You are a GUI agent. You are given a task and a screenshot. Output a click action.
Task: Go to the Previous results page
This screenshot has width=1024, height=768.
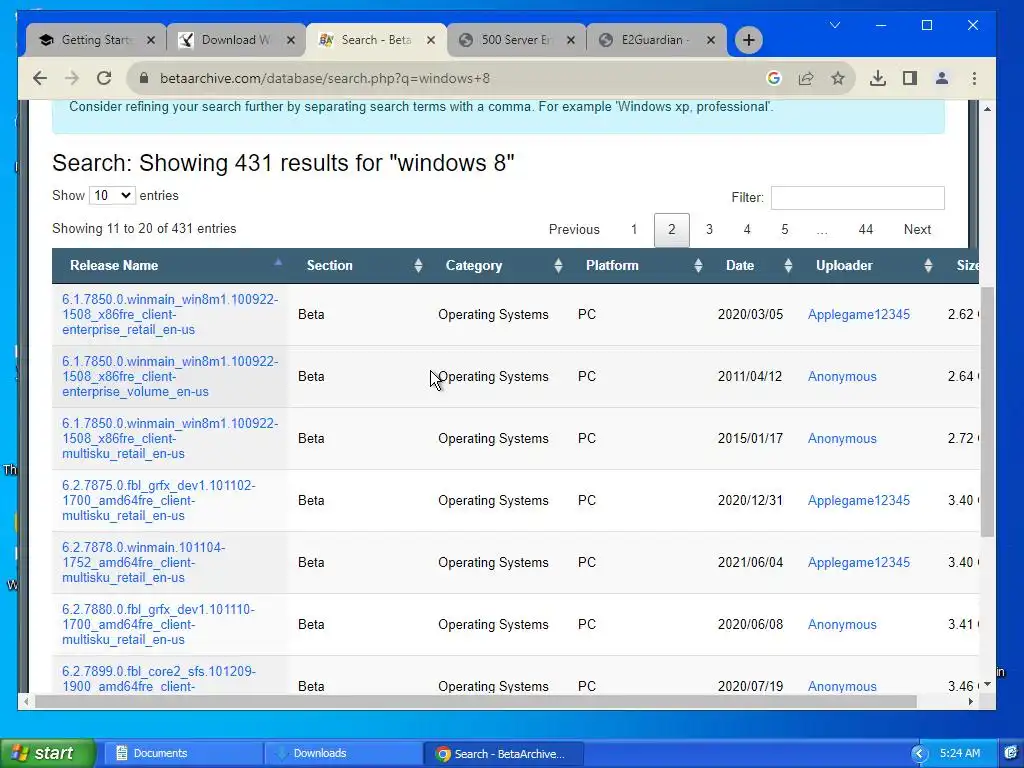(574, 230)
